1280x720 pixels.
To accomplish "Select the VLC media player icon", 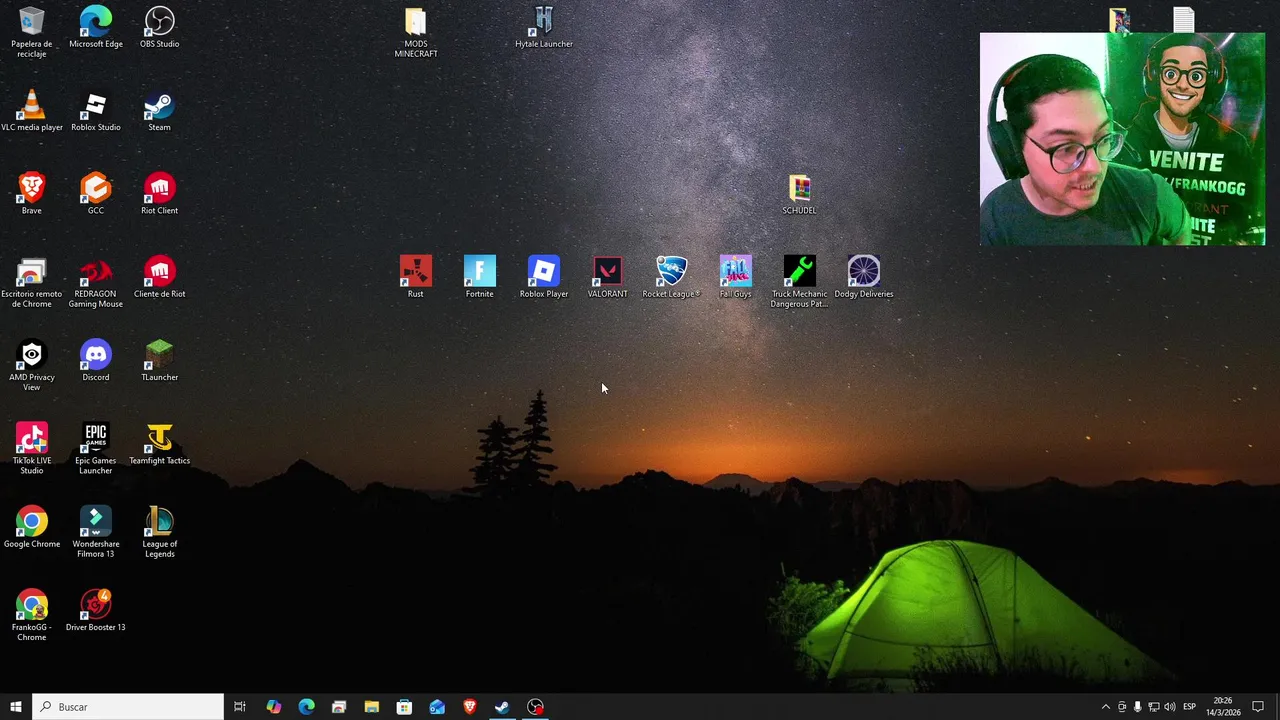I will click(x=32, y=110).
